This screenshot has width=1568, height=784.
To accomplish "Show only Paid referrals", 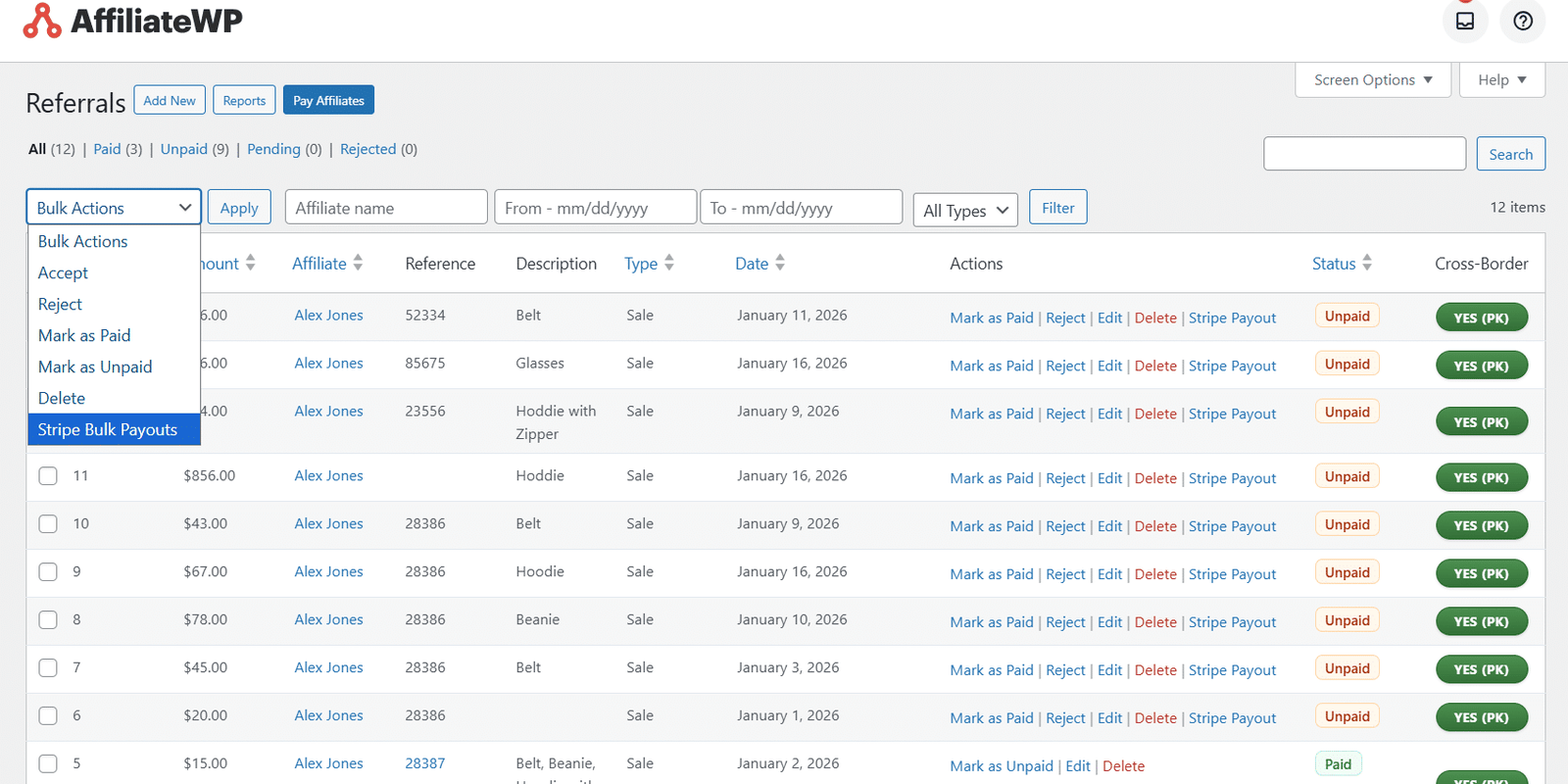I will (107, 149).
